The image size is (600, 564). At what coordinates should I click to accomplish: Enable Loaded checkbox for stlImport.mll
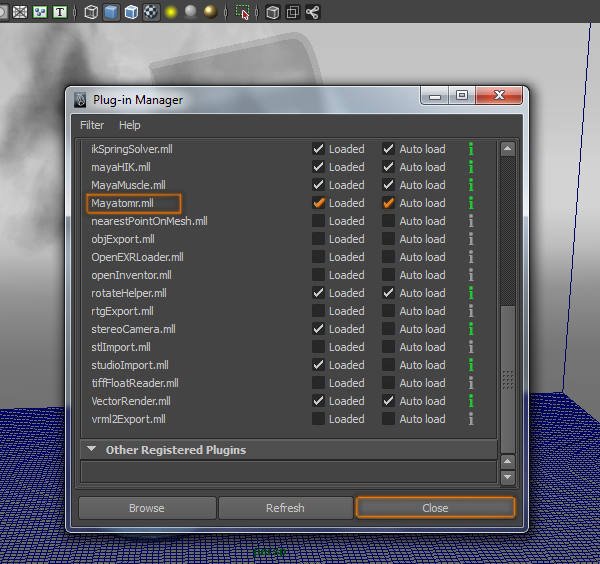point(318,347)
